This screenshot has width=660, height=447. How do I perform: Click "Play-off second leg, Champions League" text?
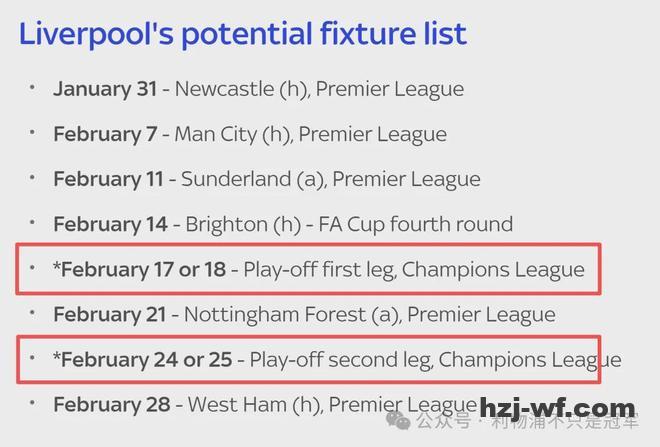point(435,359)
